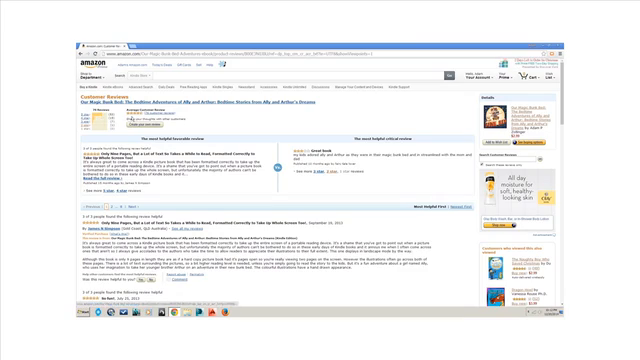The width and height of the screenshot is (640, 360).
Task: Expand the Your Prime dropdown
Action: point(505,76)
